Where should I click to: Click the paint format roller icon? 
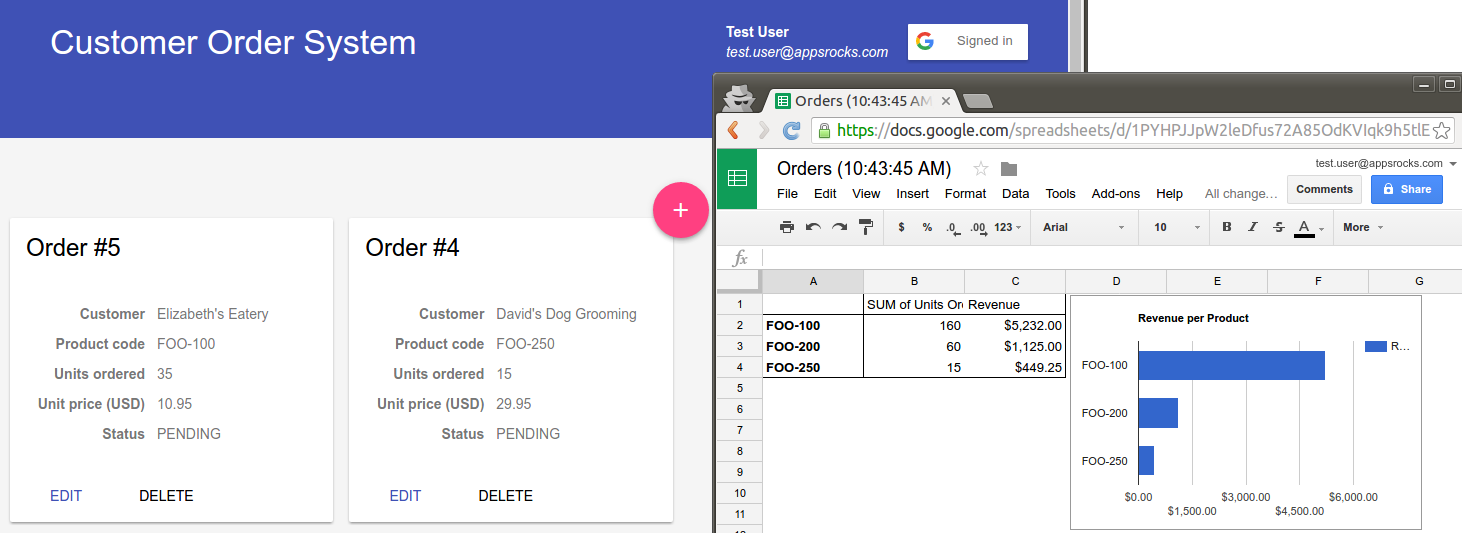tap(865, 227)
